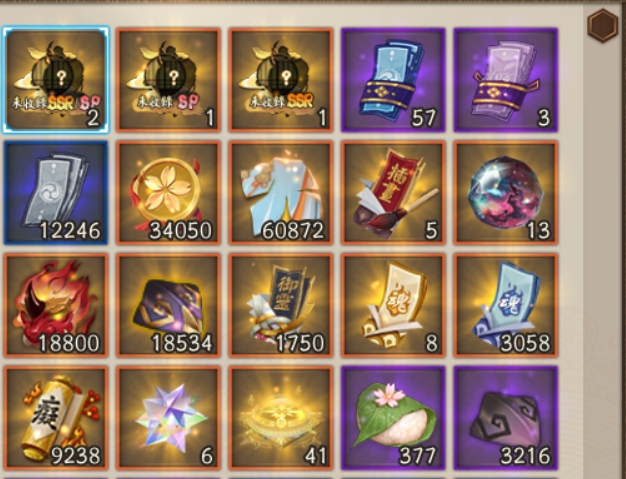
Task: Click the skin cloth item showing 60872
Action: [x=281, y=192]
